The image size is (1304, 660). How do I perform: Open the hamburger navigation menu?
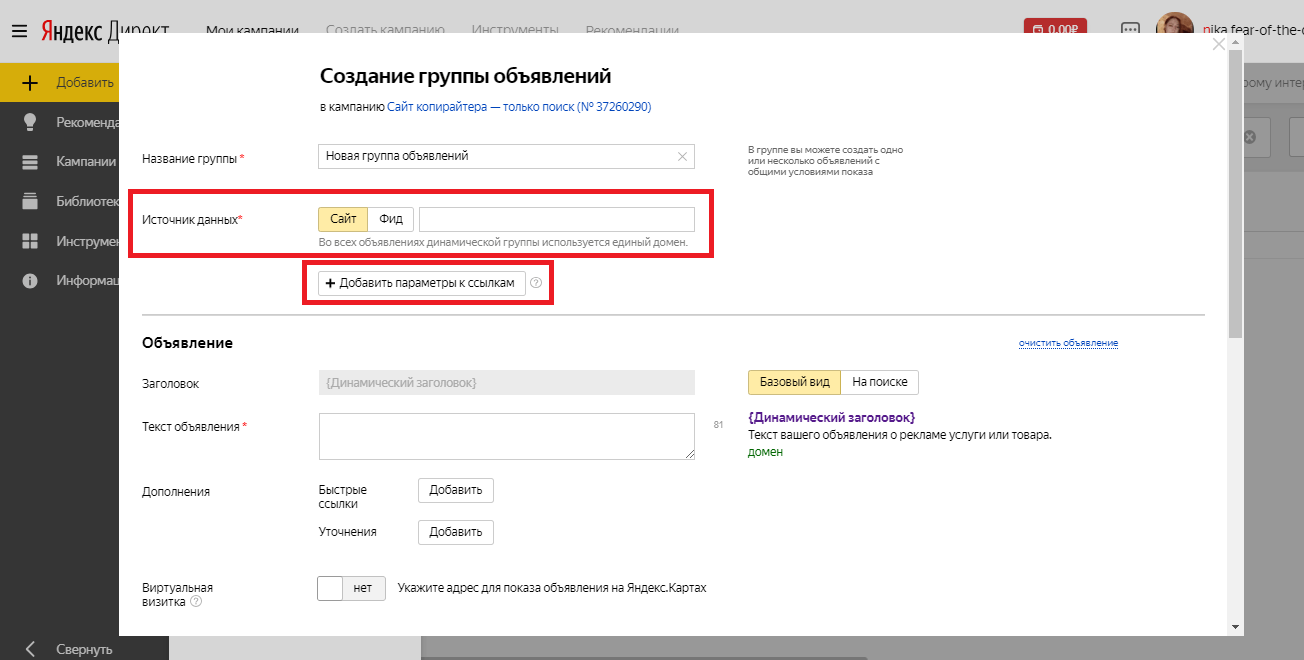coord(20,29)
